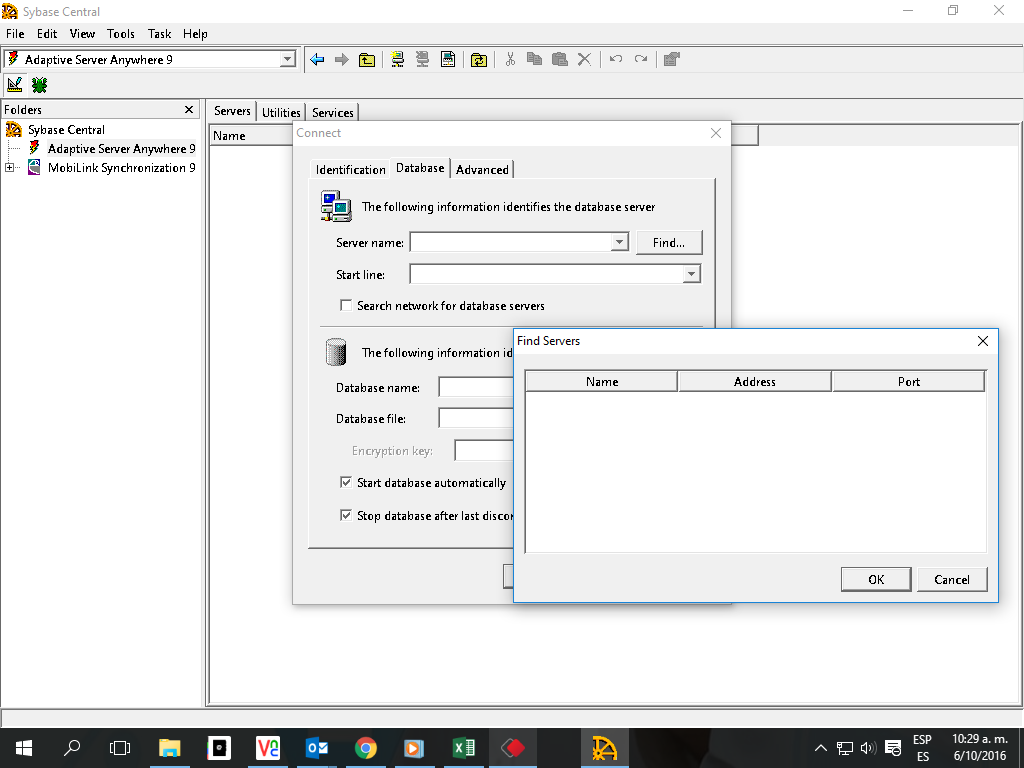Expand the MobiLink Synchronization 9 node
Screen dimensions: 1024x768
click(9, 168)
